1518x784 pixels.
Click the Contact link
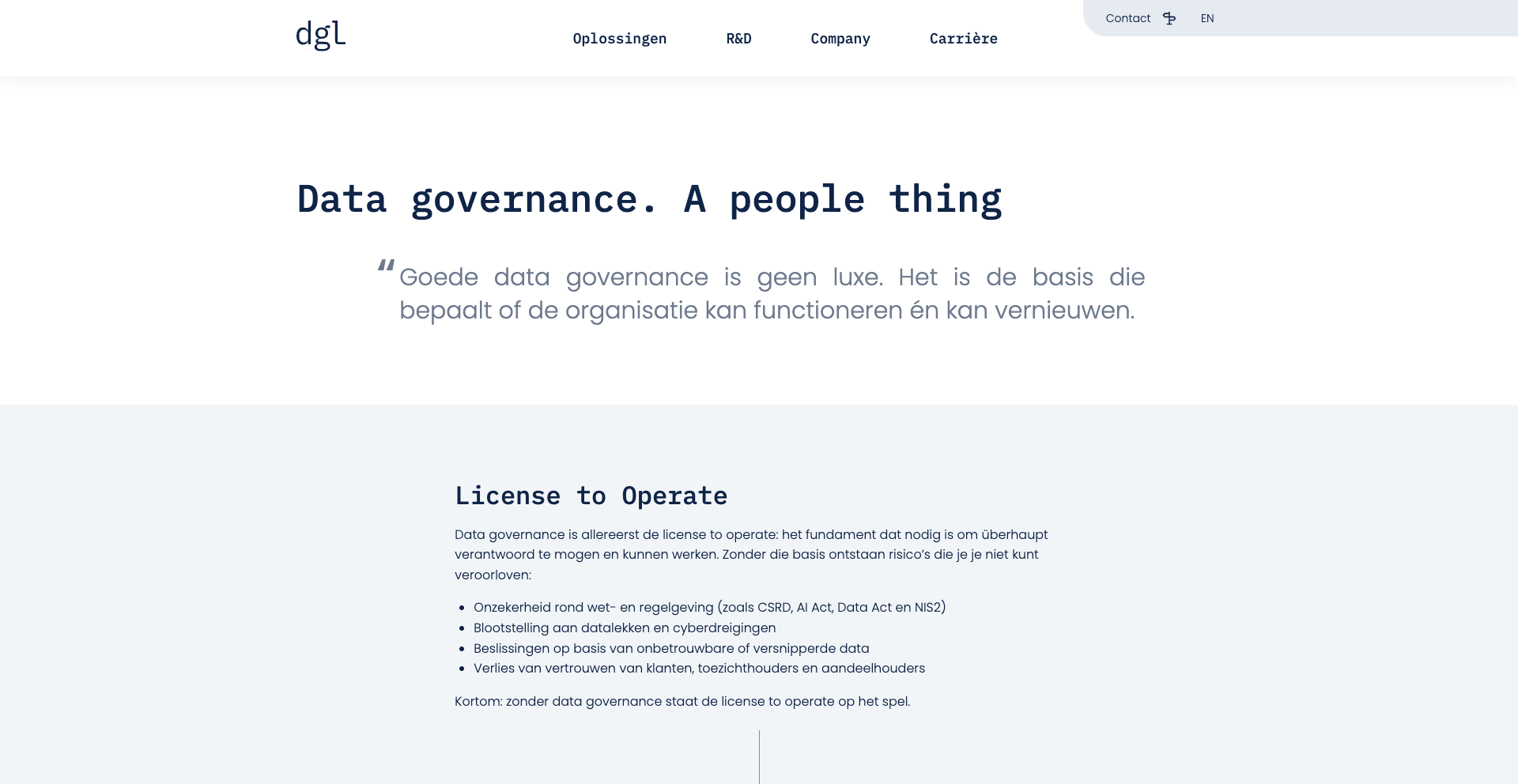click(1128, 17)
